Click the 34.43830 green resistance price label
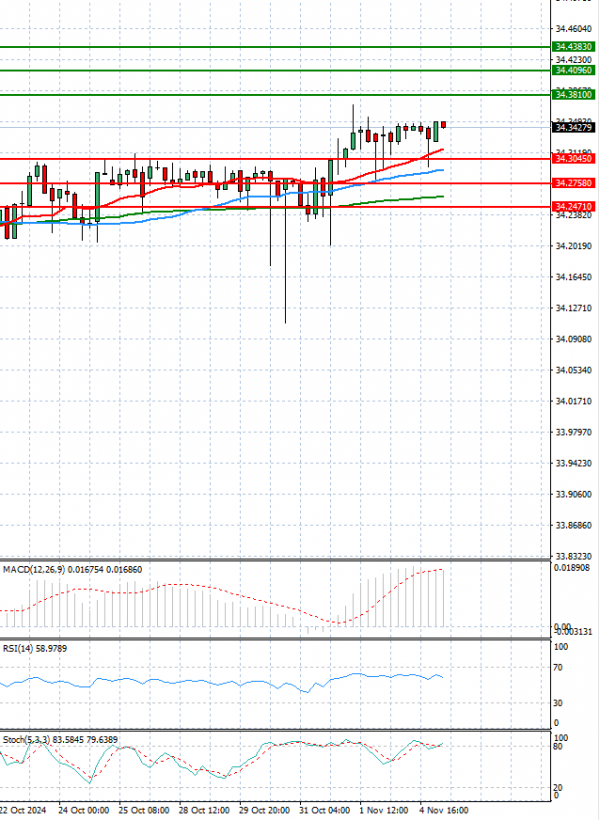Image resolution: width=600 pixels, height=820 pixels. pyautogui.click(x=573, y=47)
